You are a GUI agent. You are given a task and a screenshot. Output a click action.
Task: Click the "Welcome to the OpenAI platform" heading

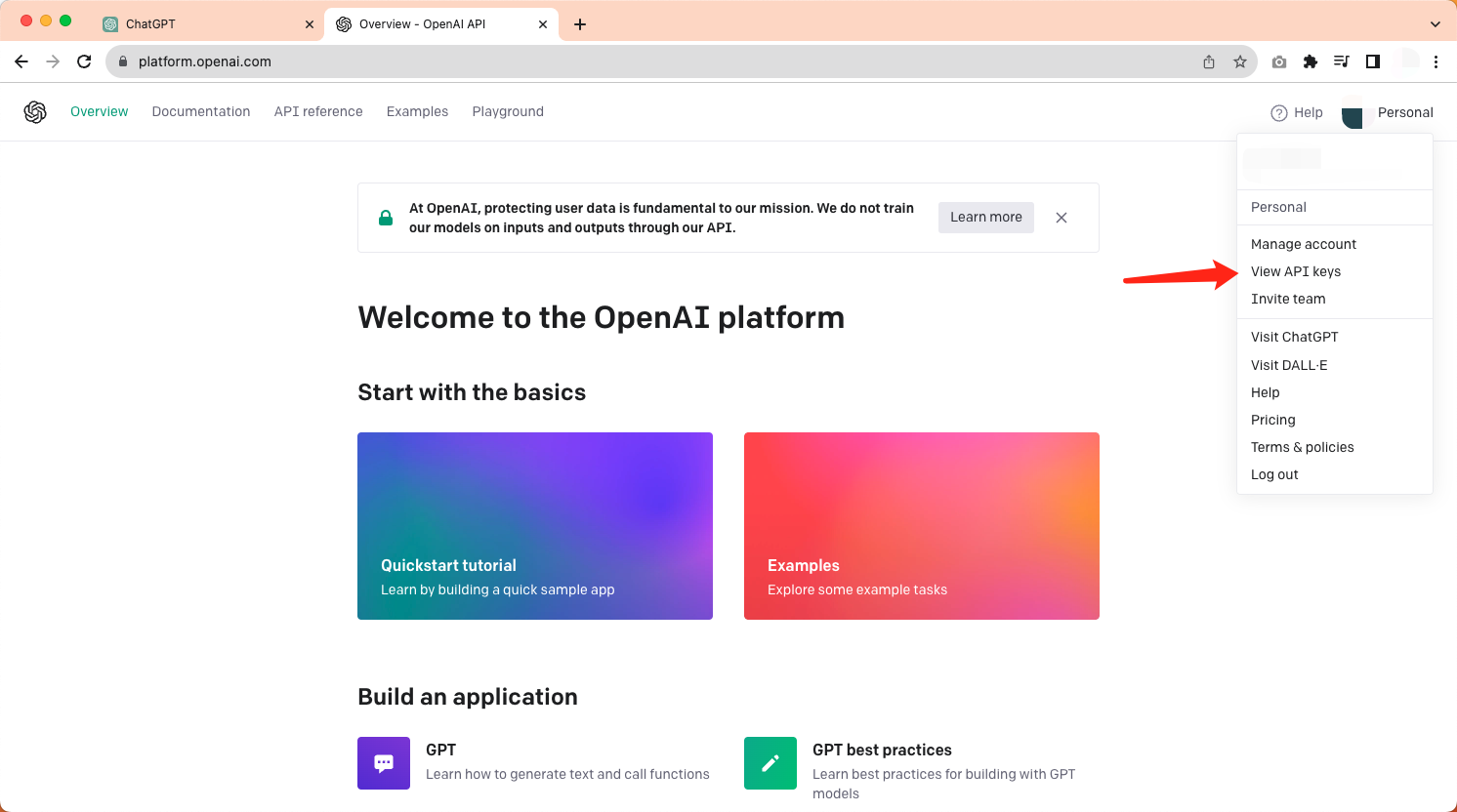pos(602,318)
